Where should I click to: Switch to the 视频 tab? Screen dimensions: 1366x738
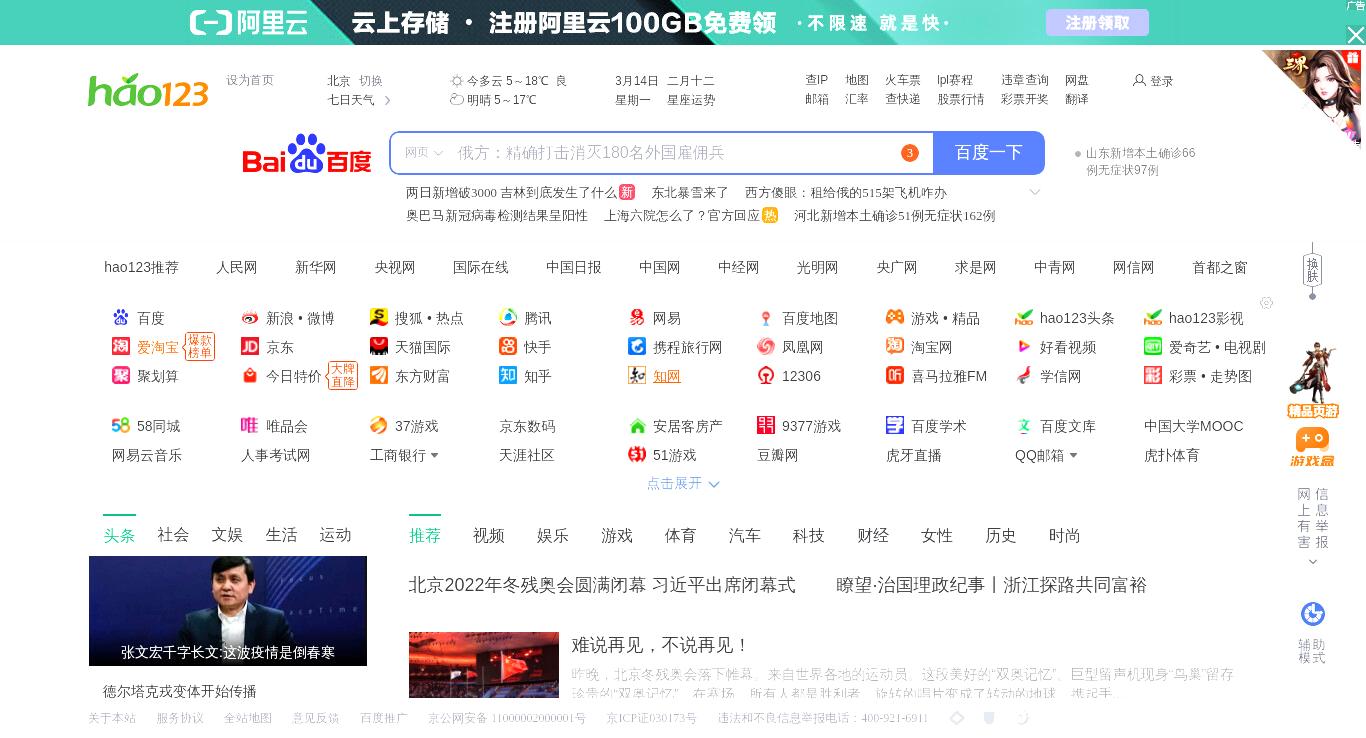pos(489,536)
